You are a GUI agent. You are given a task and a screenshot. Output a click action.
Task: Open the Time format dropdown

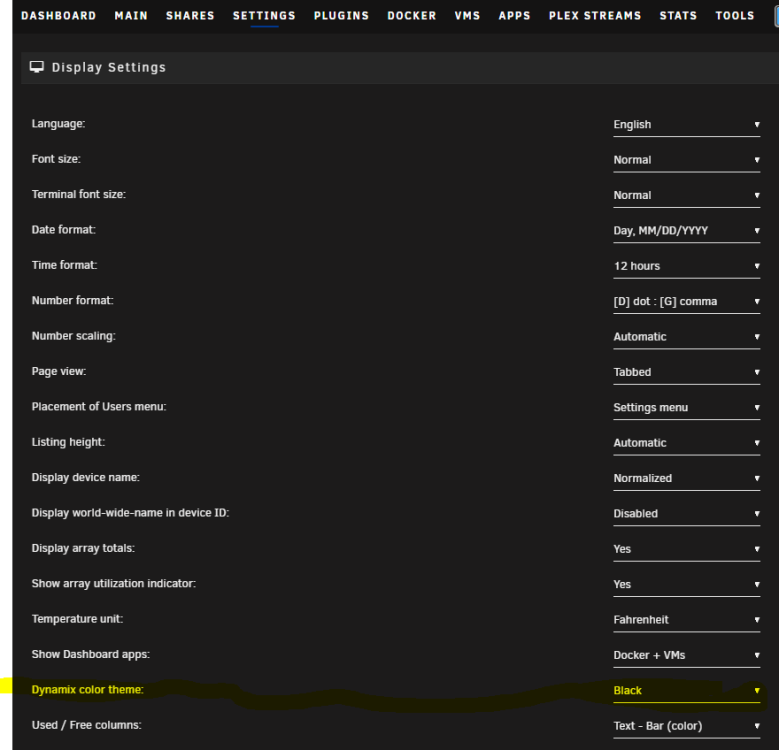pyautogui.click(x=687, y=266)
